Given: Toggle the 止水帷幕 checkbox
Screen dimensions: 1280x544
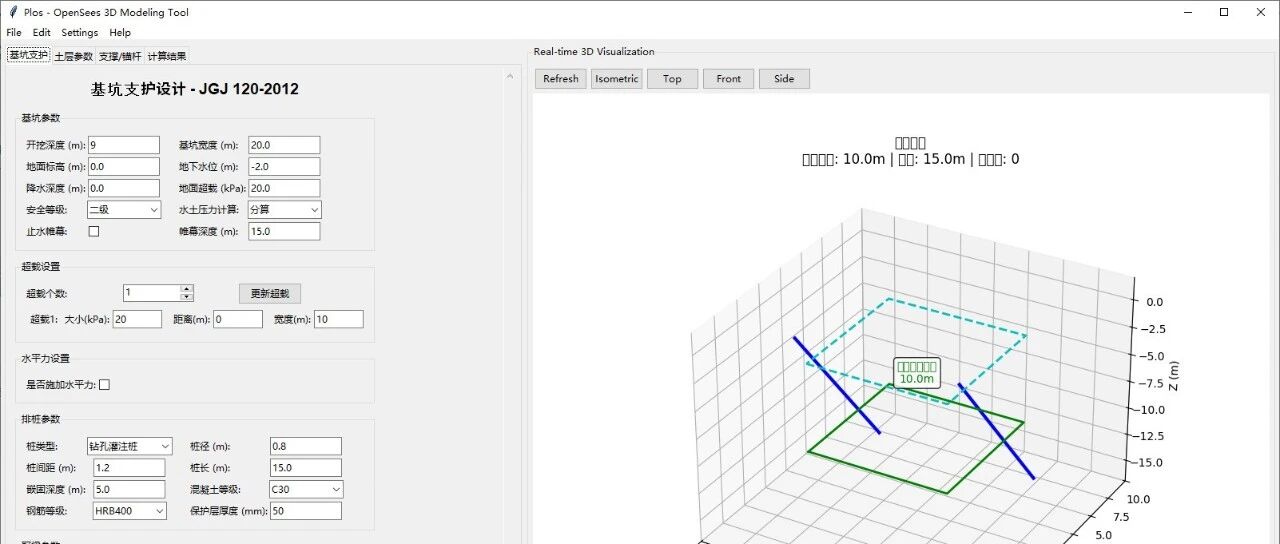Looking at the screenshot, I should (94, 231).
